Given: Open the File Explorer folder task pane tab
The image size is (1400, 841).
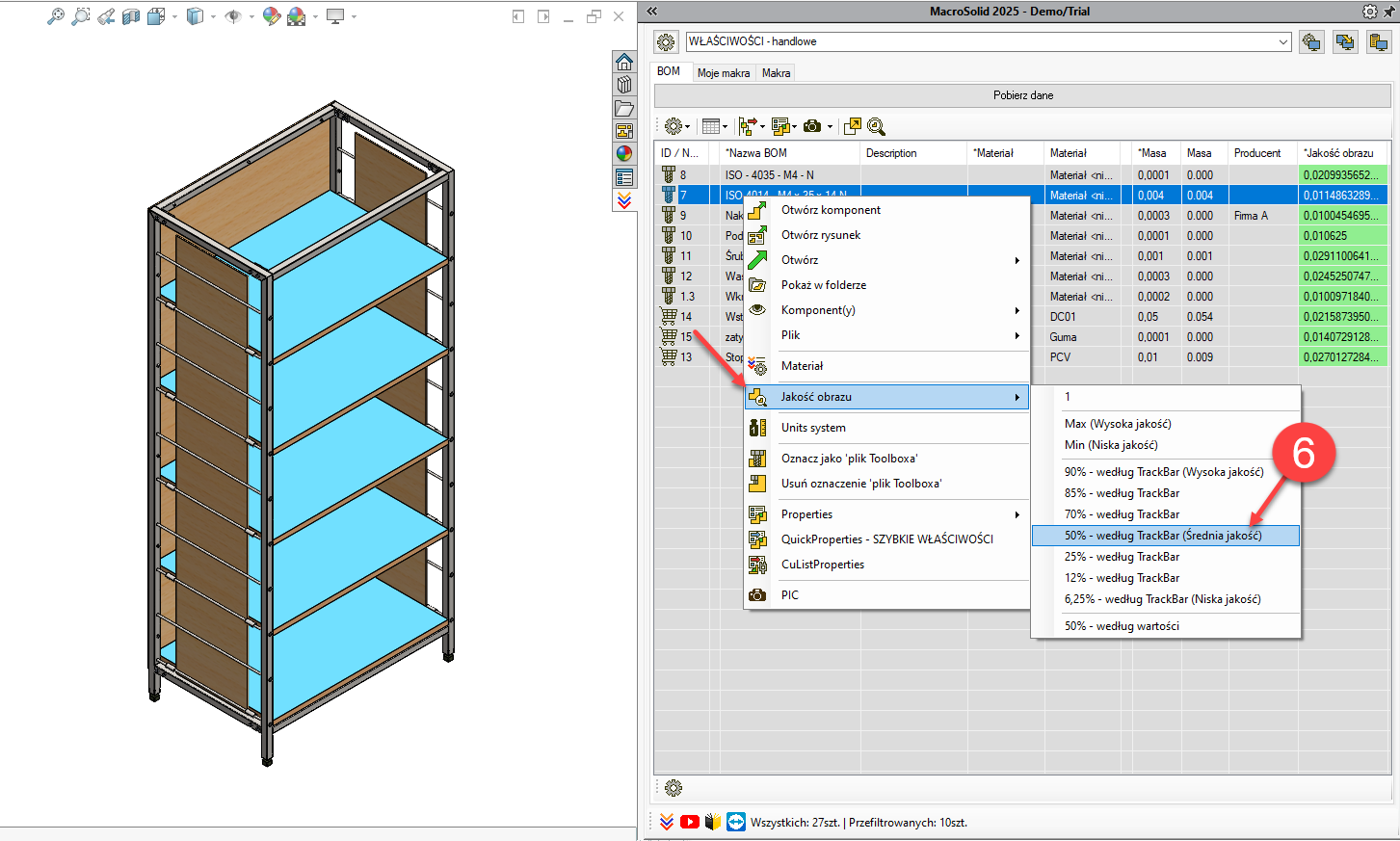Looking at the screenshot, I should [x=624, y=108].
